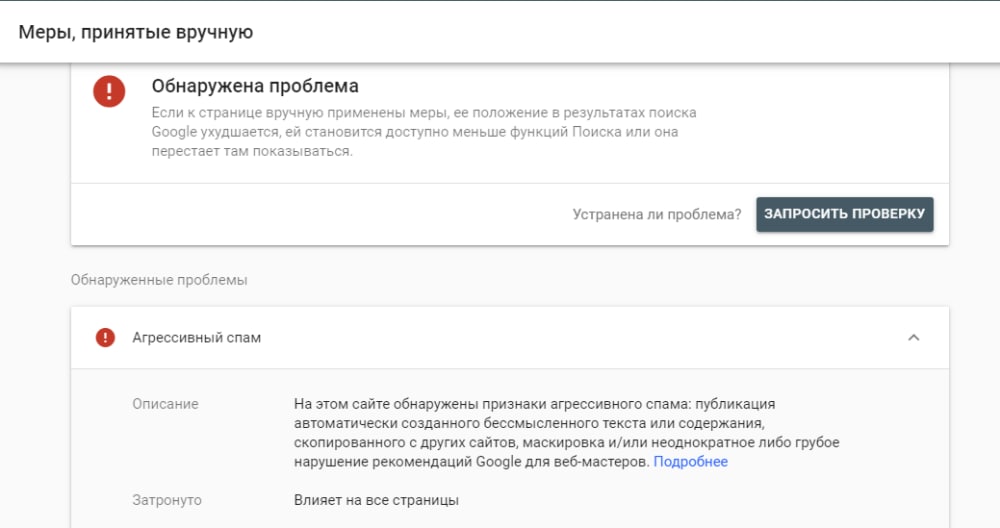Click 'перестает там показываться' text line
The width and height of the screenshot is (1000, 528).
(x=251, y=151)
